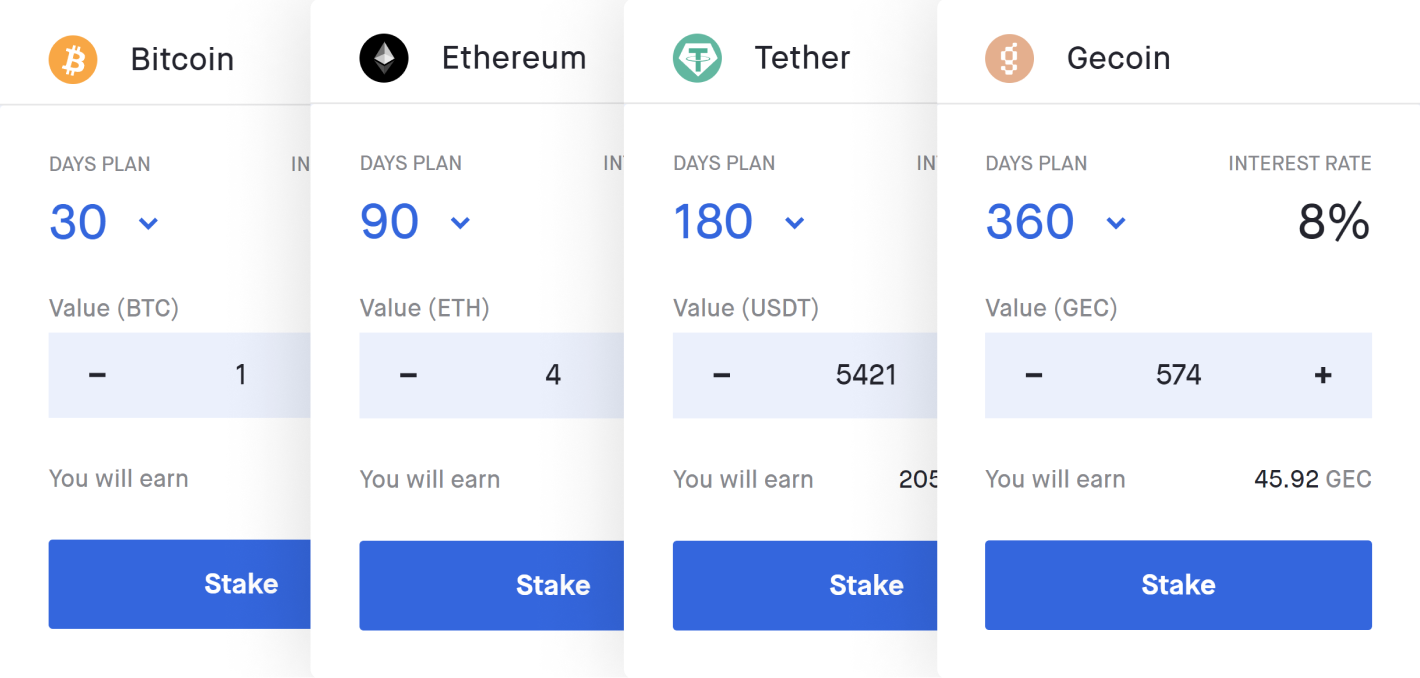This screenshot has height=678, width=1420.
Task: Click the Gecoin coin icon
Action: 1009,58
